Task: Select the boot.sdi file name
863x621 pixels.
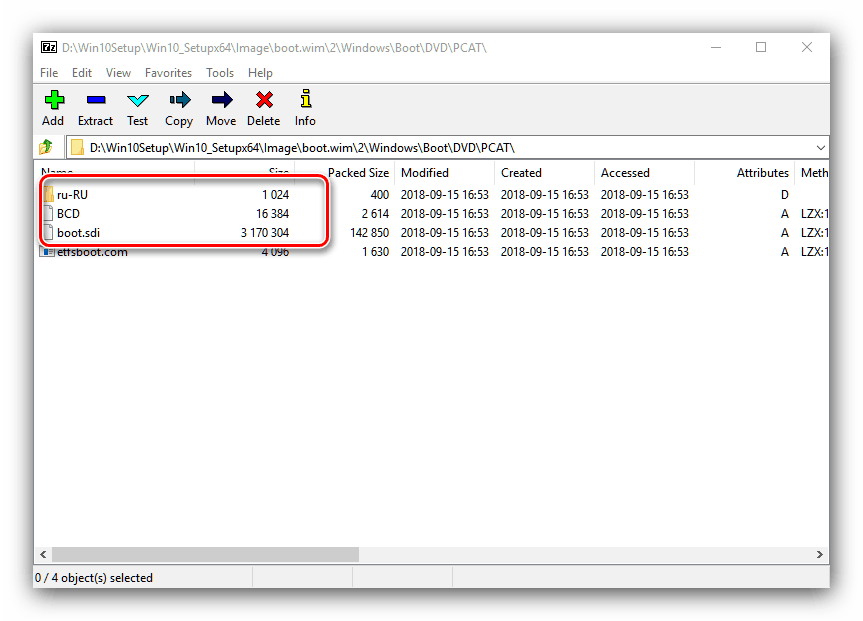Action: 78,233
